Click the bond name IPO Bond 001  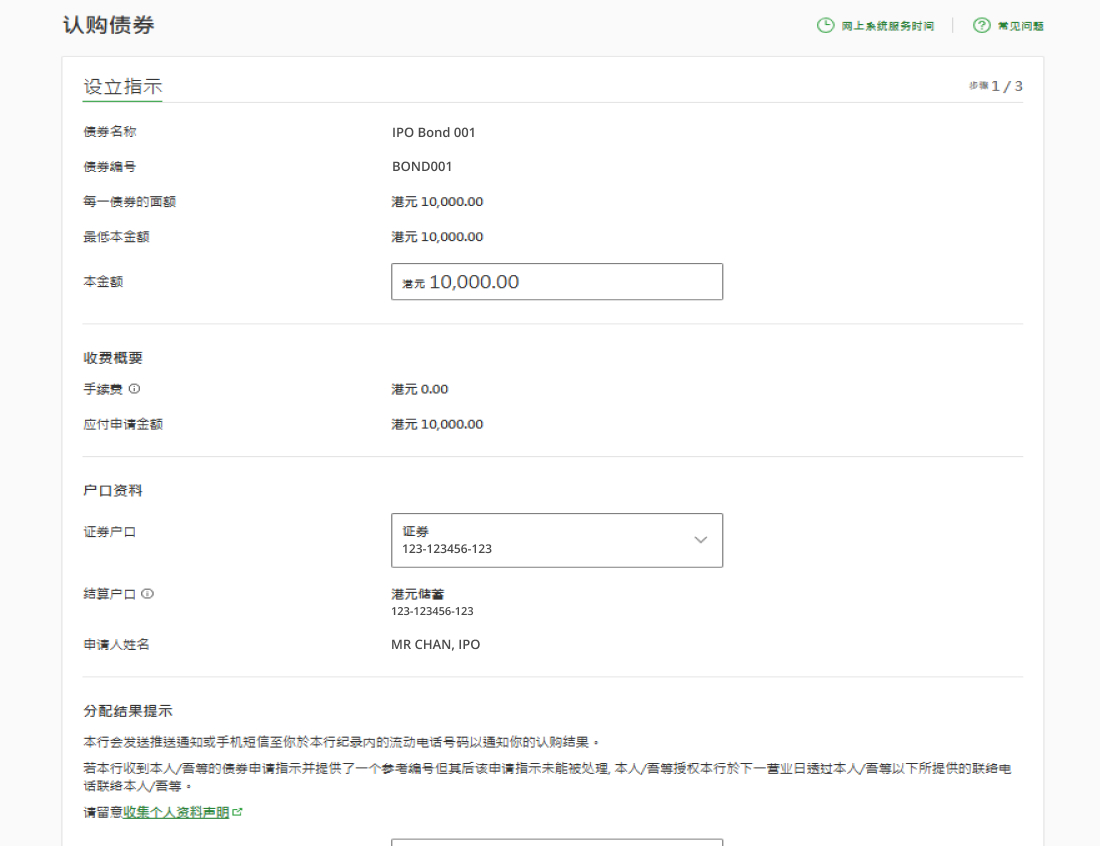(433, 132)
